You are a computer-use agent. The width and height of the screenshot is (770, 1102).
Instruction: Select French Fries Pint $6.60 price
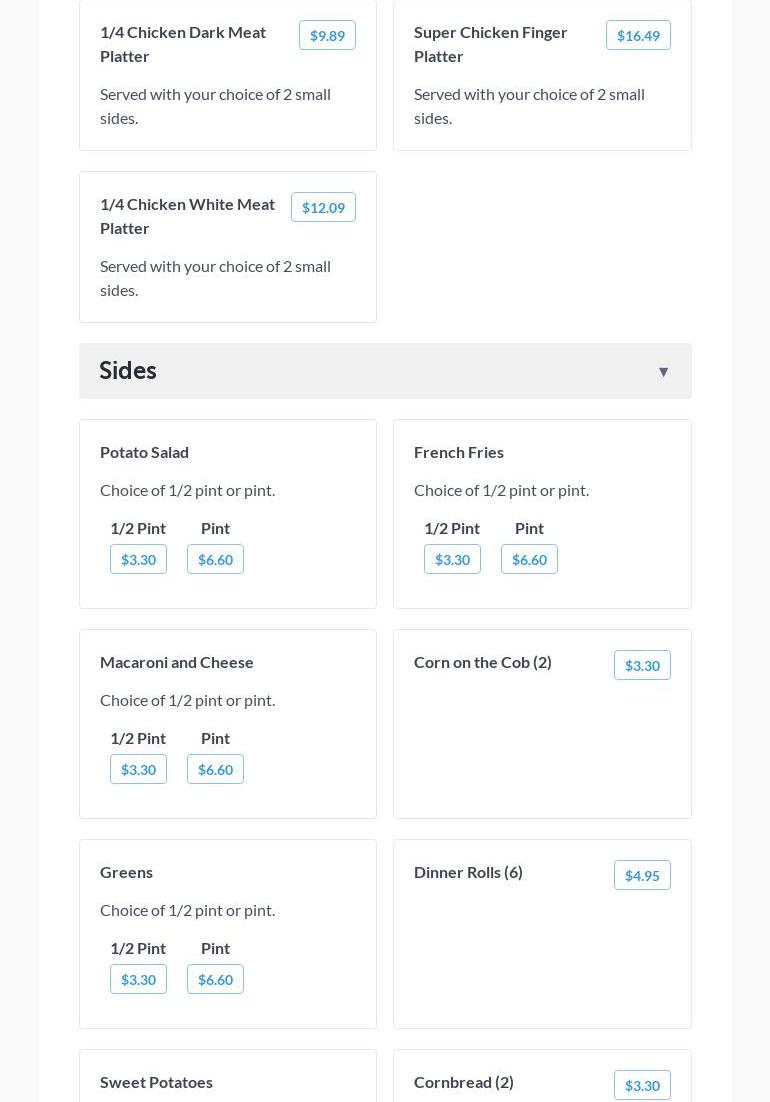[529, 560]
